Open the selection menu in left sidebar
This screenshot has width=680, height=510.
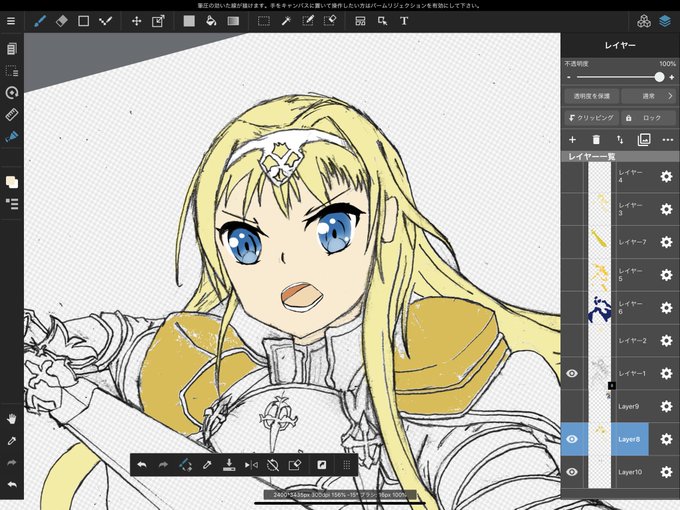click(x=12, y=71)
